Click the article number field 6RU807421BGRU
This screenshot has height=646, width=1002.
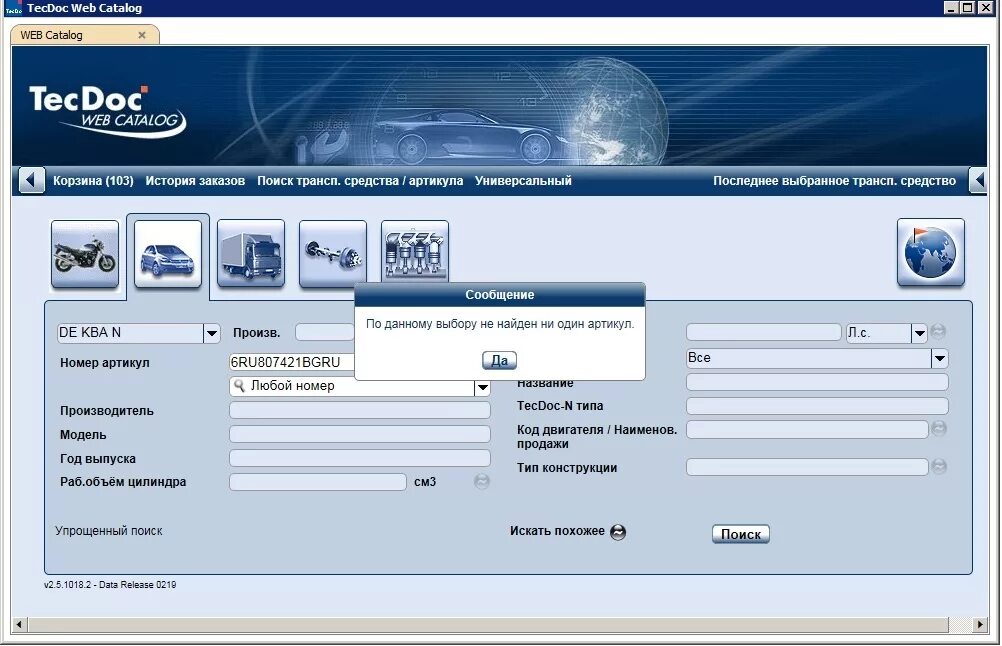pyautogui.click(x=291, y=362)
